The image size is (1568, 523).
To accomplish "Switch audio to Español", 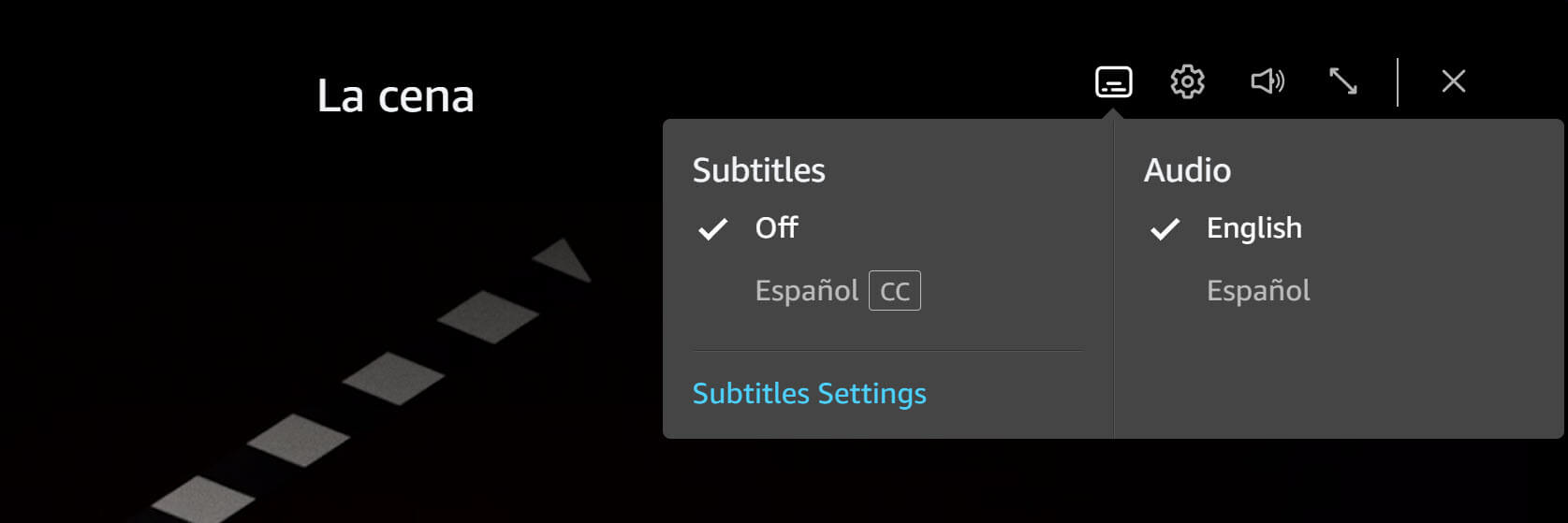I will 1258,291.
